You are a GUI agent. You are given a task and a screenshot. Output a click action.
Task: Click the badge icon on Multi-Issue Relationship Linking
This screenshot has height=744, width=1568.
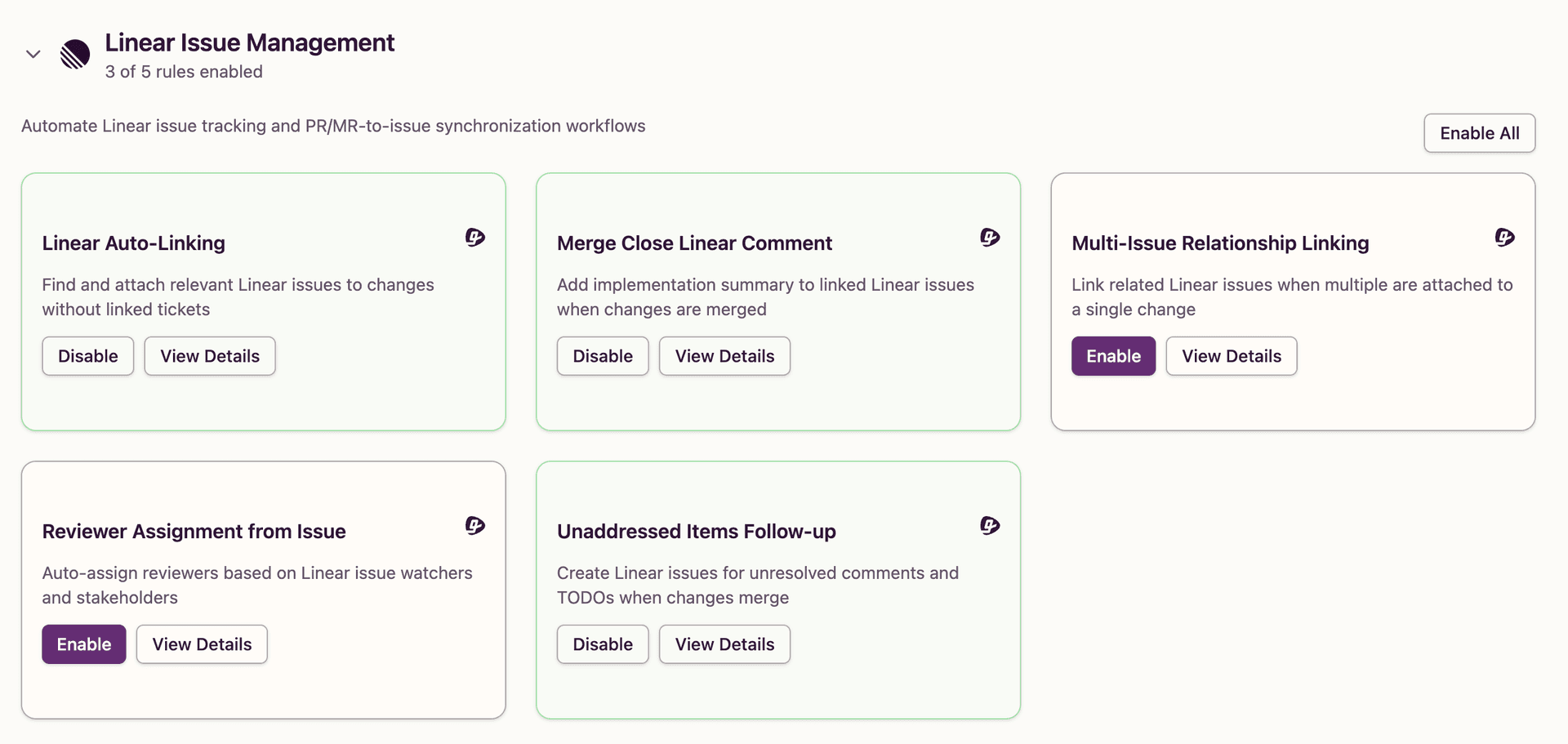(1504, 238)
